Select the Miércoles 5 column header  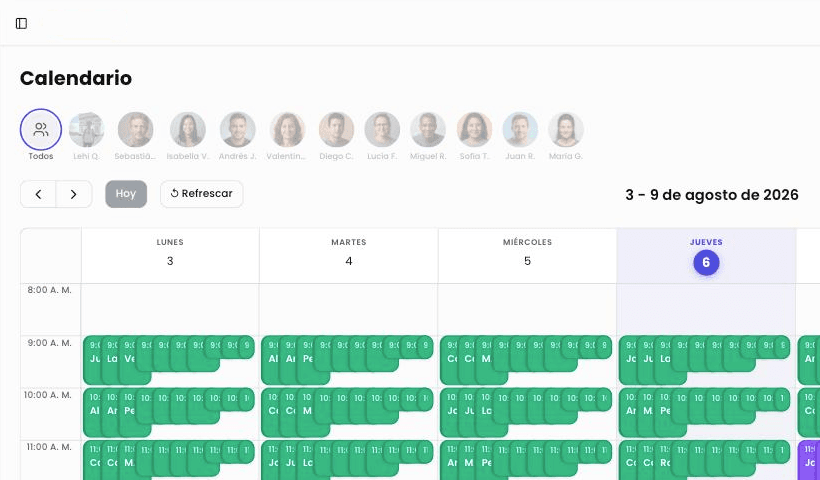click(x=527, y=256)
